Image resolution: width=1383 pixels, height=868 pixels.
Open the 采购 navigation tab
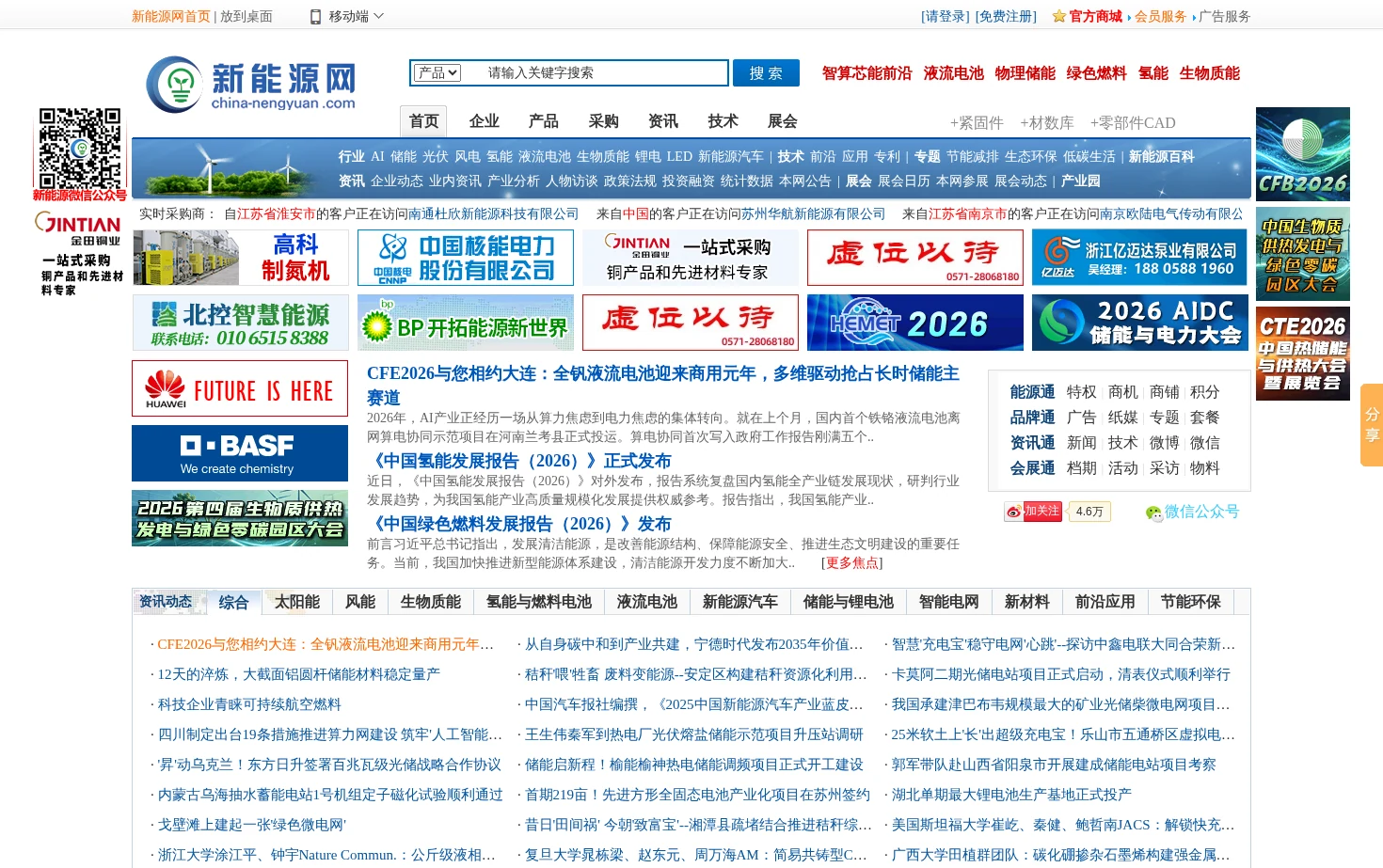pyautogui.click(x=604, y=120)
